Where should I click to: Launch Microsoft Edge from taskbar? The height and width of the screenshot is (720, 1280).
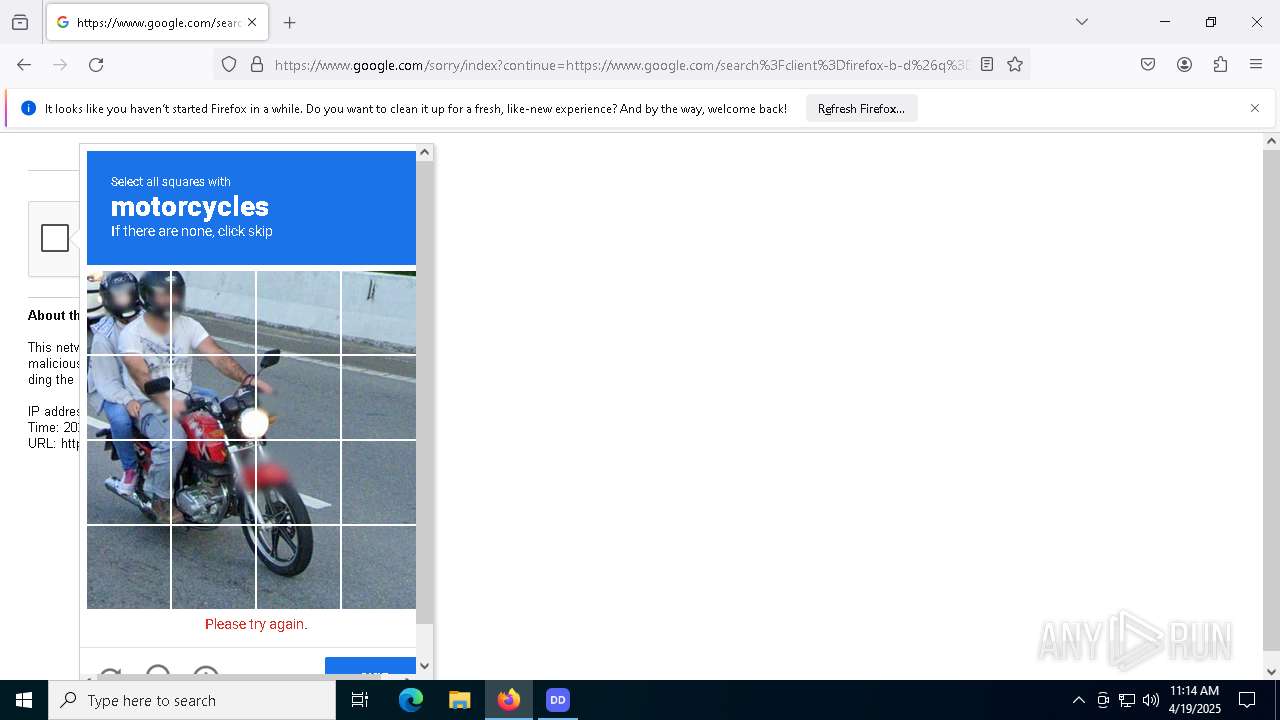411,700
